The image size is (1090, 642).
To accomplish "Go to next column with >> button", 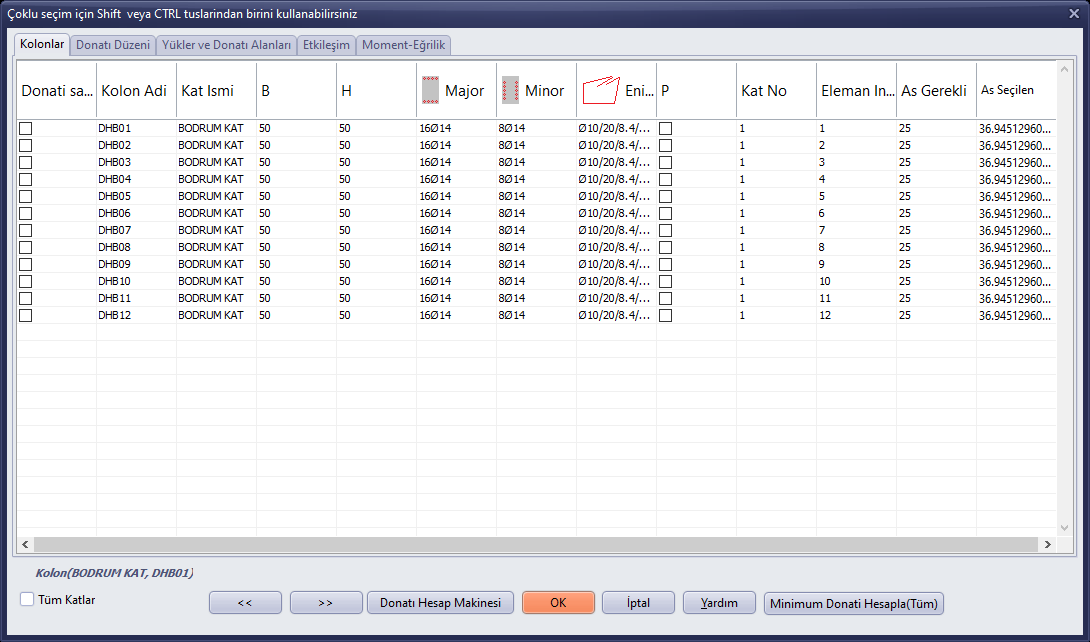I will (326, 602).
